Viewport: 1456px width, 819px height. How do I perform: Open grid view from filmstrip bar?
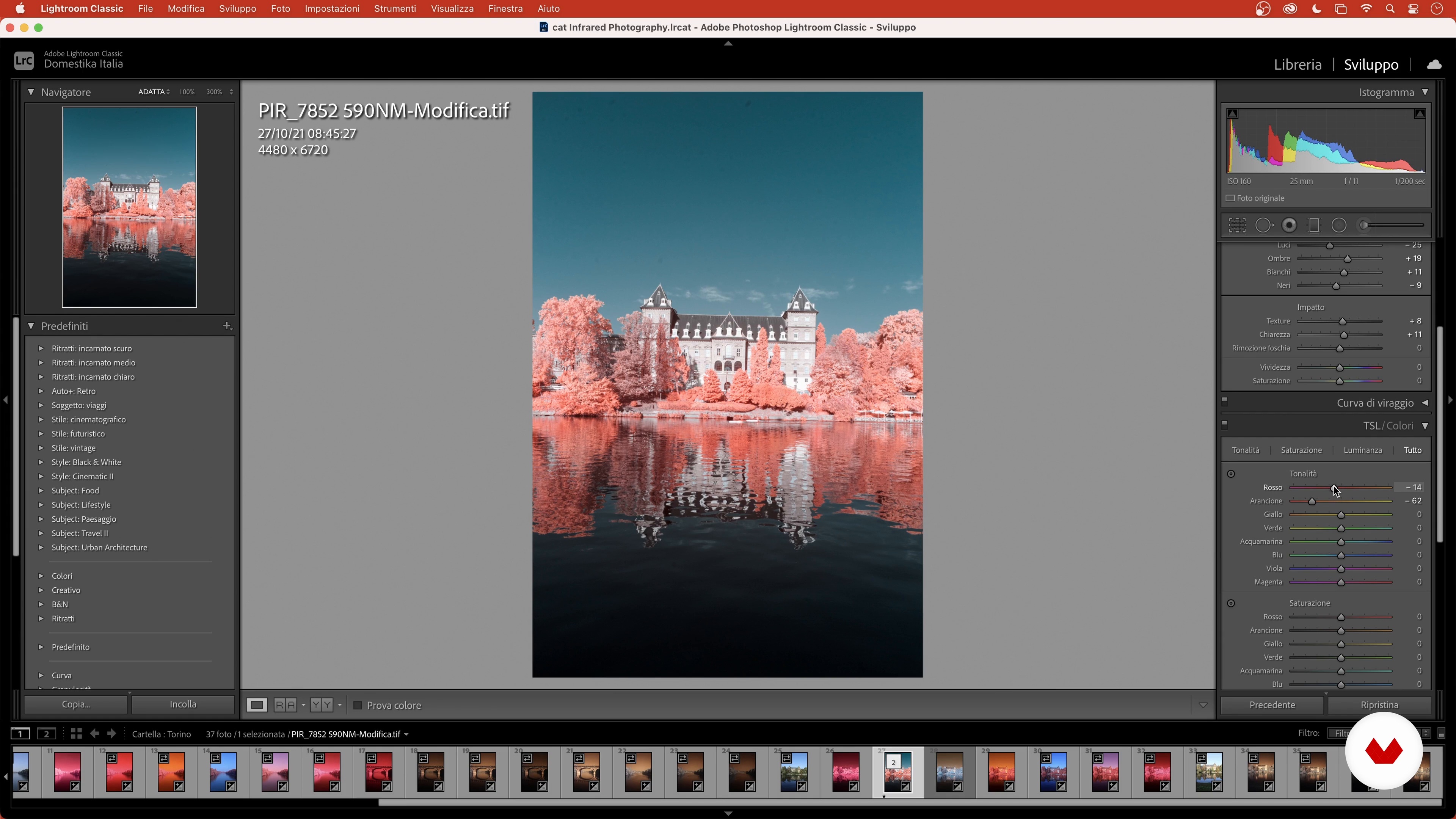76,734
